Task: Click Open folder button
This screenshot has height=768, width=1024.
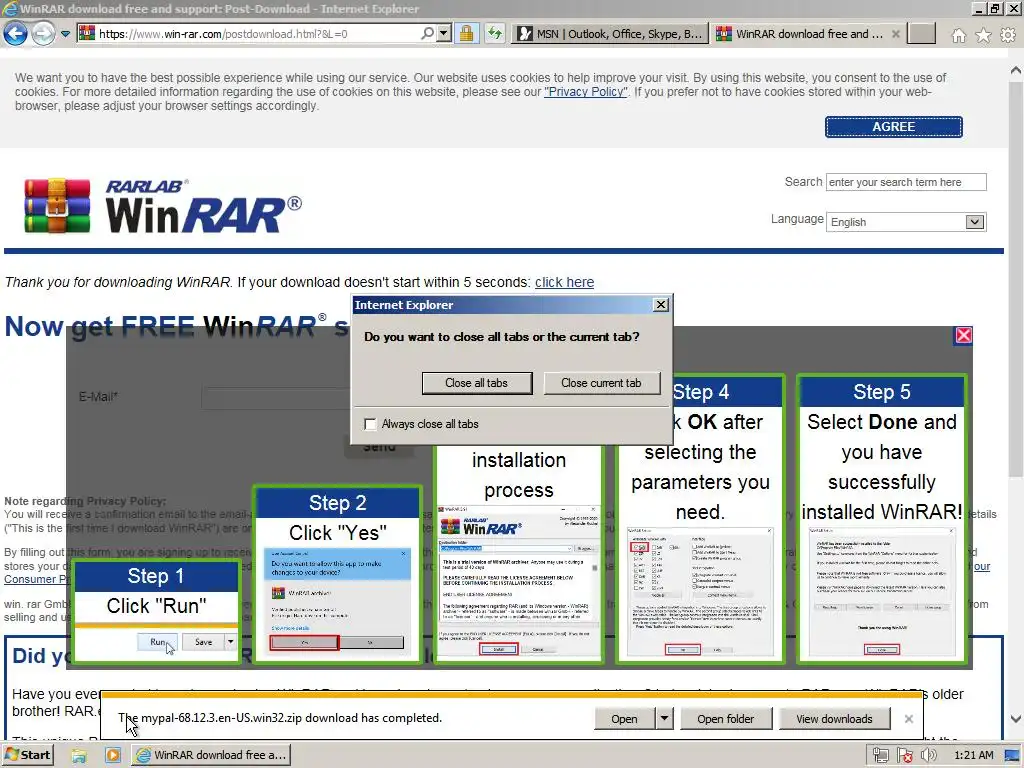Action: coord(726,719)
